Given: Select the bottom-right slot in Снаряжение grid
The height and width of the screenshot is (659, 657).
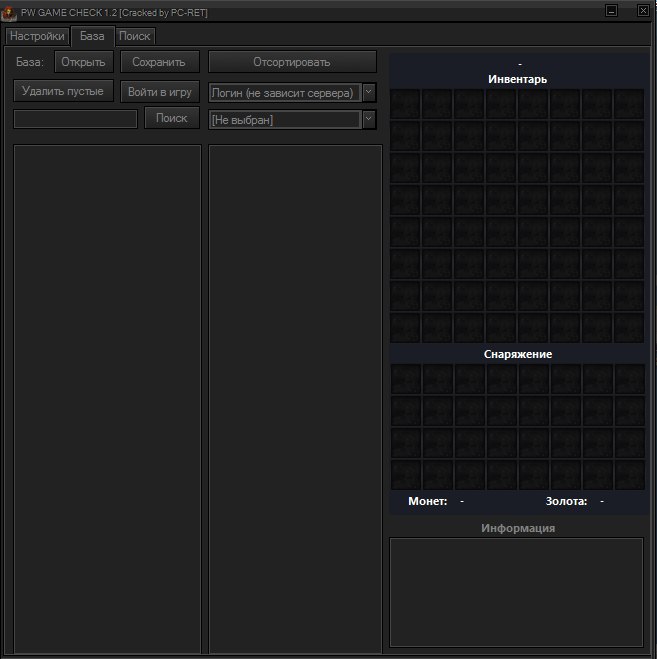Looking at the screenshot, I should 629,474.
